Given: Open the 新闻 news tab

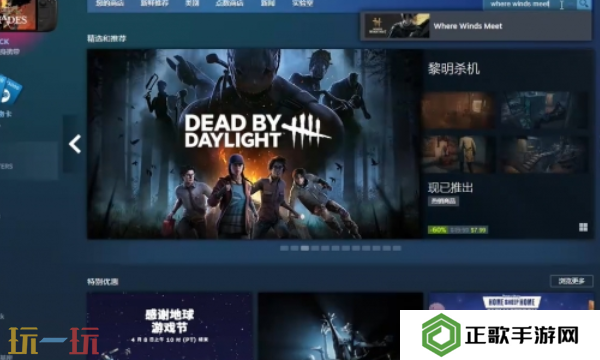Looking at the screenshot, I should coord(268,3).
